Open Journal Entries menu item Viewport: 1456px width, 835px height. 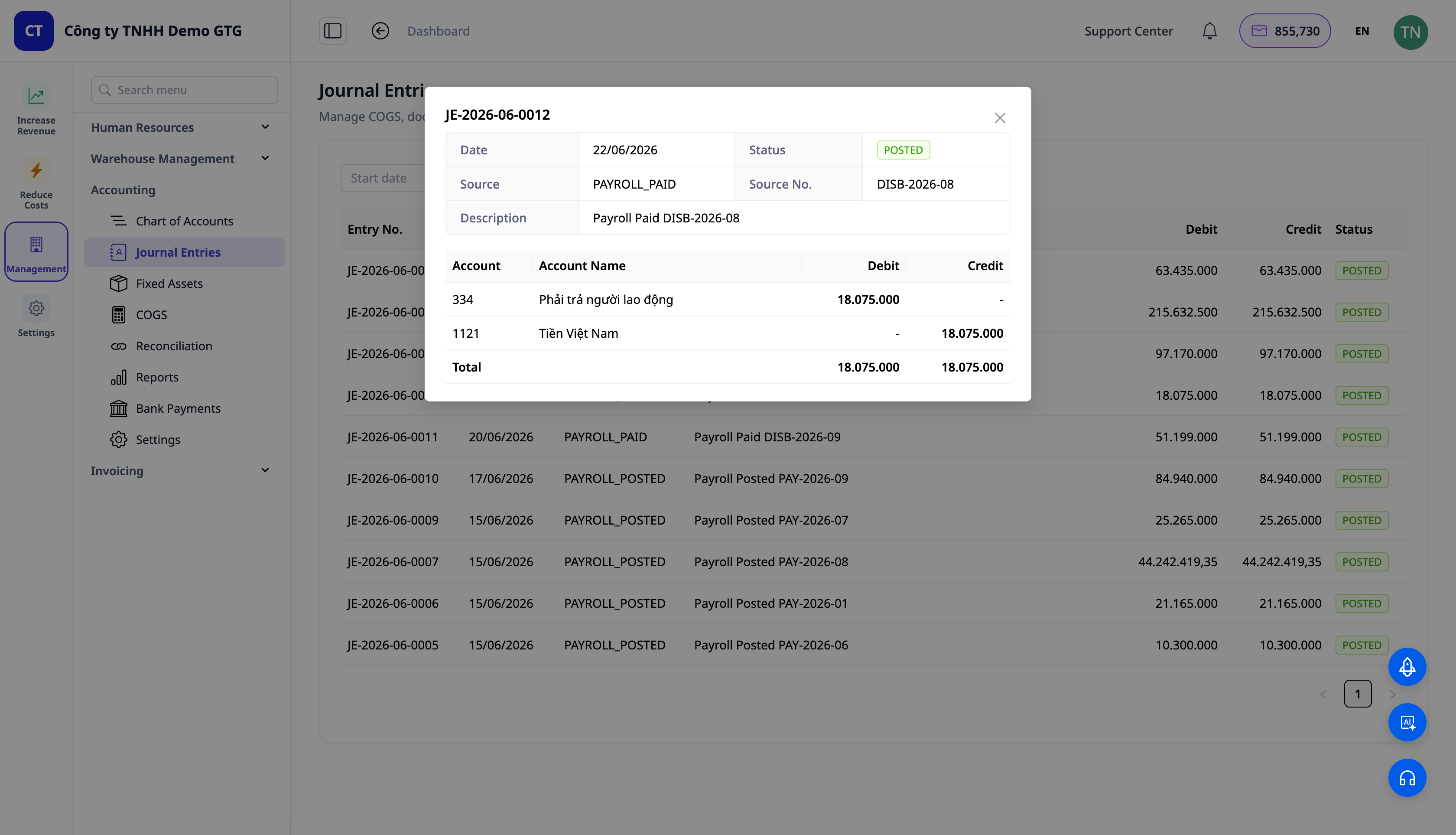click(184, 252)
